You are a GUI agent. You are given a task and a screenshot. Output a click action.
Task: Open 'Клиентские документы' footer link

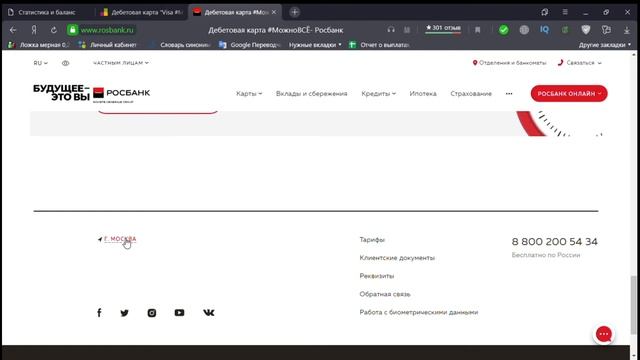pos(397,258)
